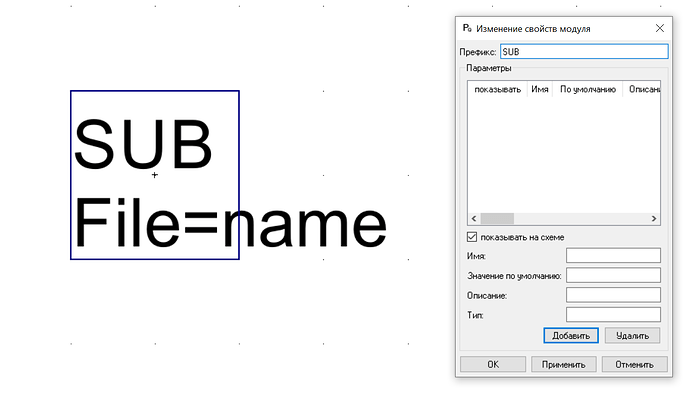Close the module properties dialog

coord(660,28)
